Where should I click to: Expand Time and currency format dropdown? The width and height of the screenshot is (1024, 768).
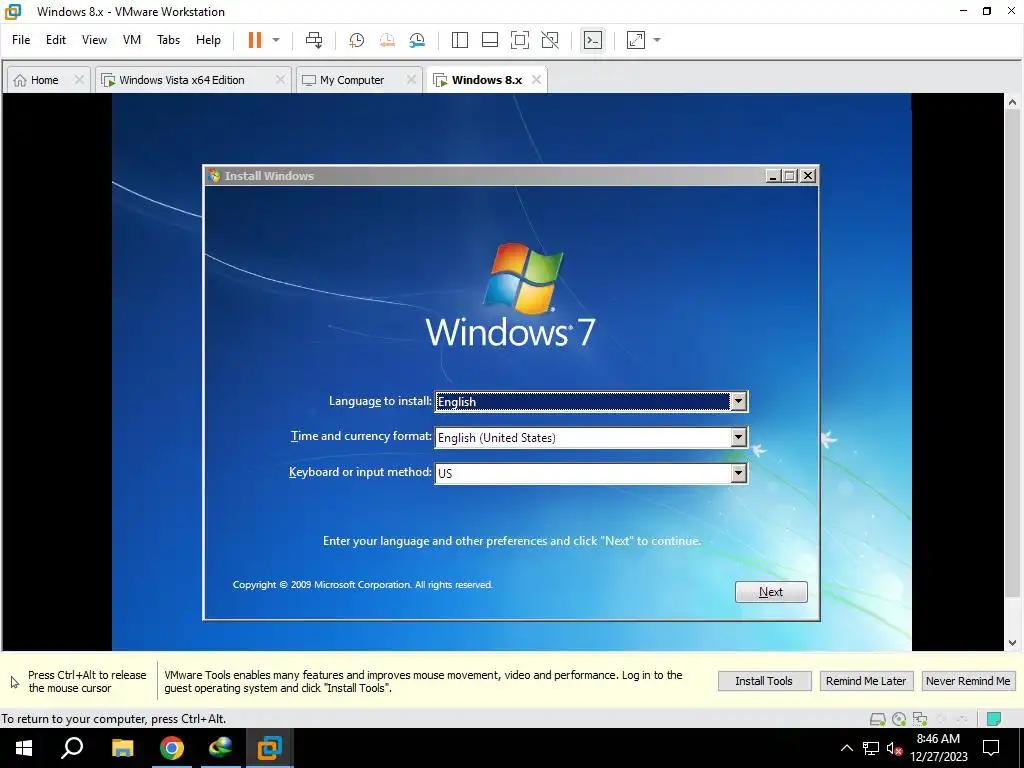(738, 437)
